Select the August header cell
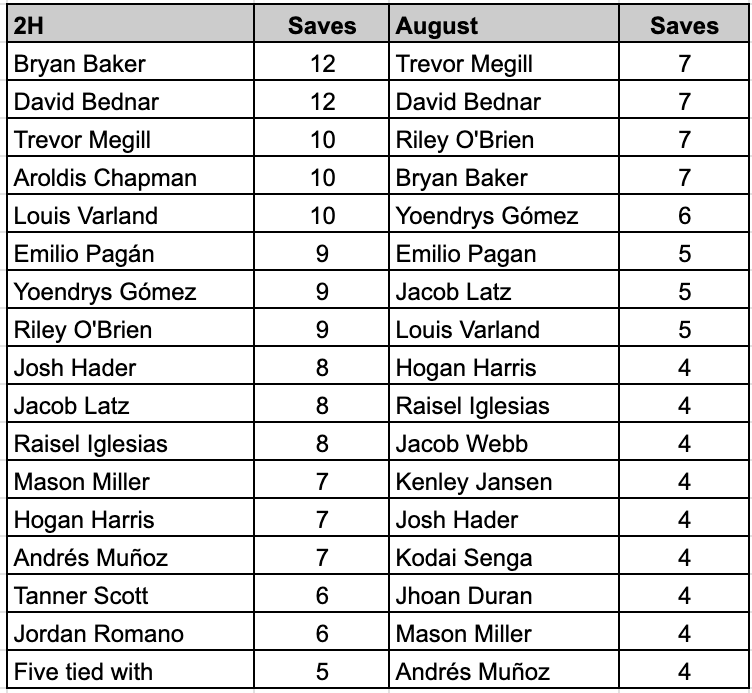Screen dimensions: 752x693 tap(504, 24)
